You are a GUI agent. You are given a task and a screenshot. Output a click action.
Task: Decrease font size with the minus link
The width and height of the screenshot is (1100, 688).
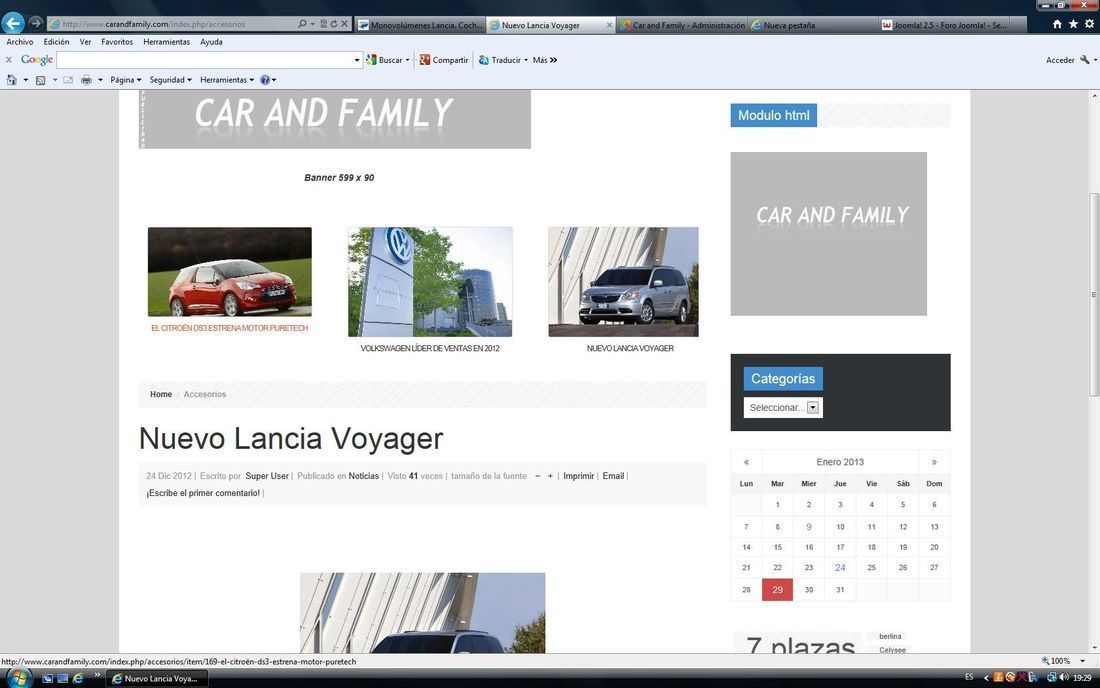pos(537,476)
